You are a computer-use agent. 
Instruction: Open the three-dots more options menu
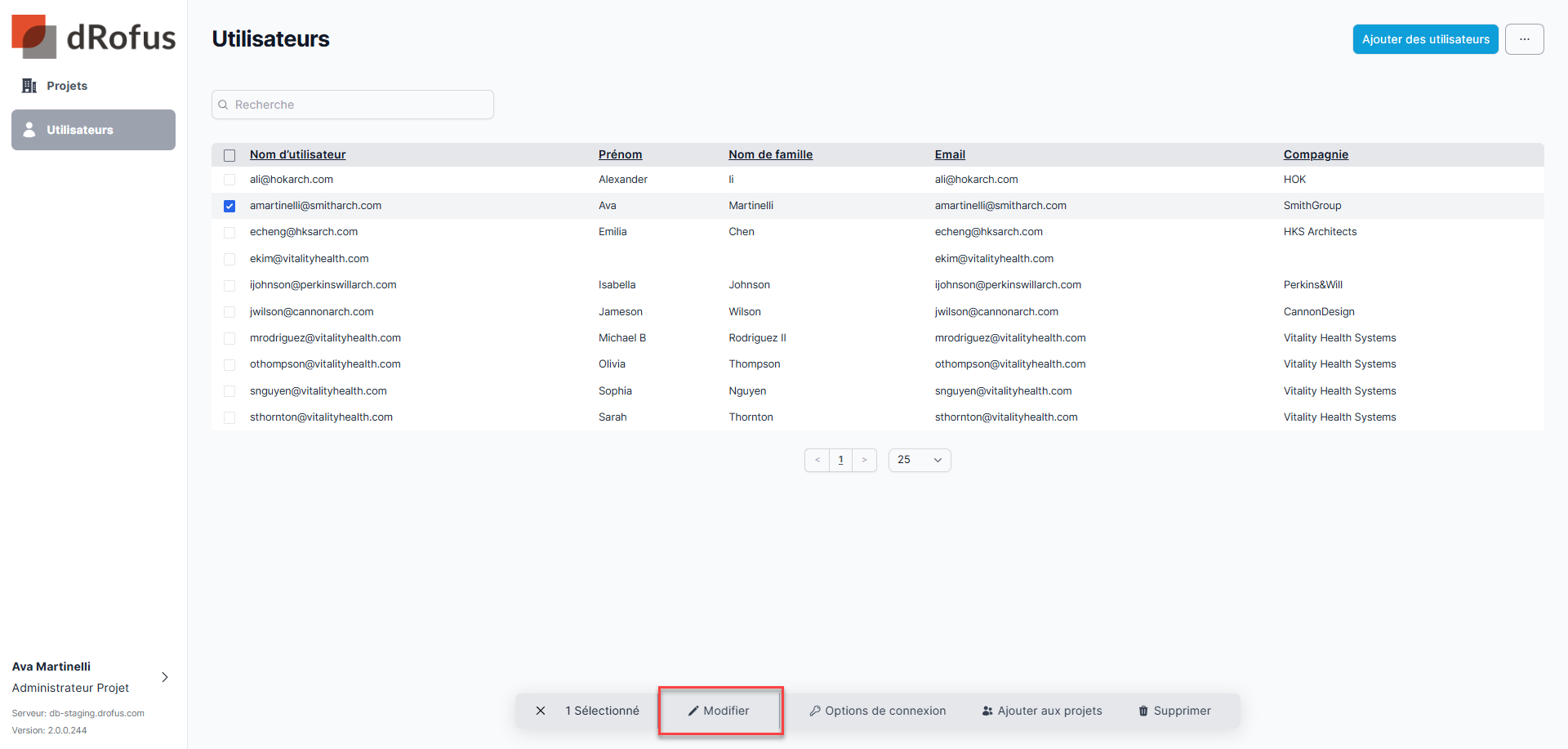click(x=1524, y=39)
